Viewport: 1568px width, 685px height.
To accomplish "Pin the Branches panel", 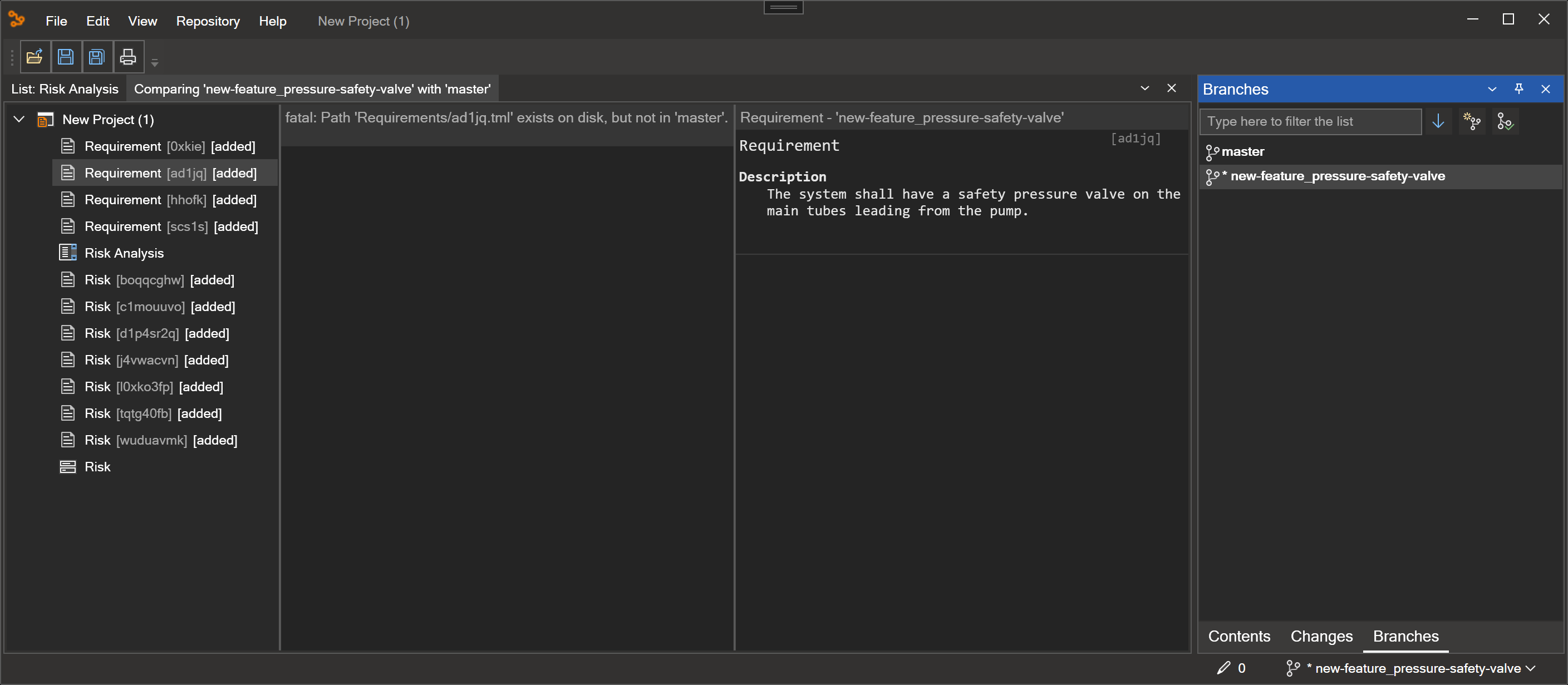I will [1520, 90].
